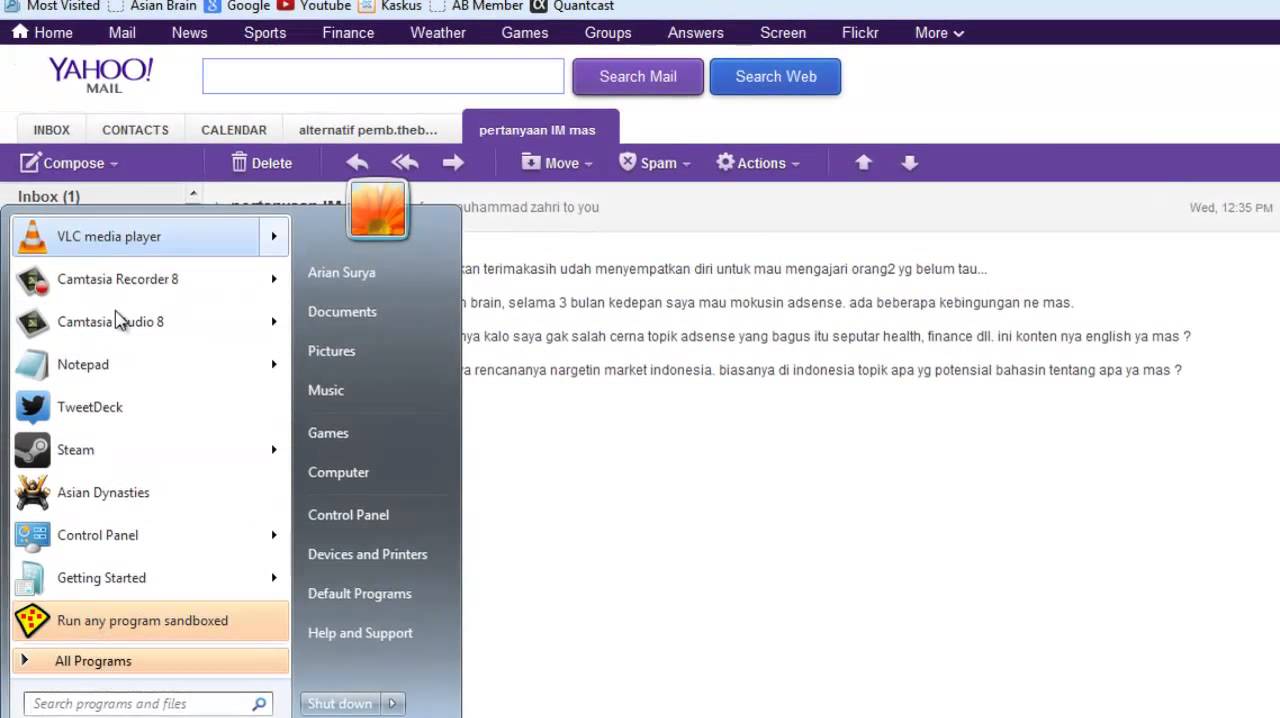Open Weather in Yahoo navigation bar
This screenshot has height=718, width=1280.
click(x=438, y=33)
